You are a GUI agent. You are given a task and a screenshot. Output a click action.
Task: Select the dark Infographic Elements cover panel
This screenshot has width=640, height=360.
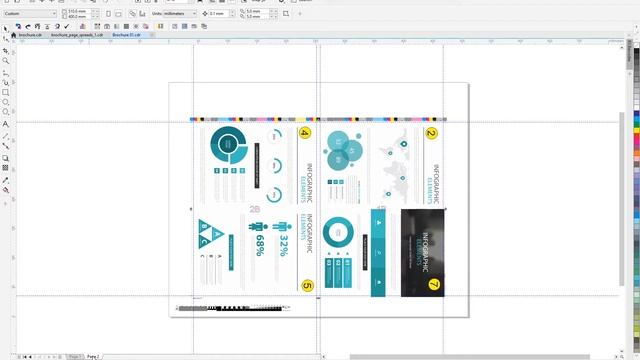(422, 253)
